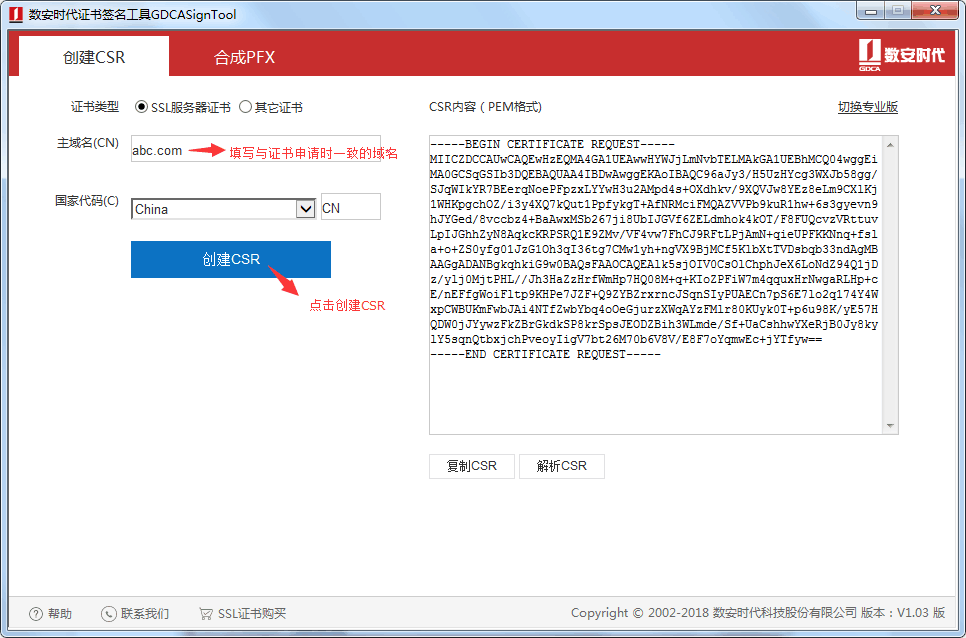This screenshot has height=638, width=966.
Task: Click the 复制CSR button
Action: (x=472, y=466)
